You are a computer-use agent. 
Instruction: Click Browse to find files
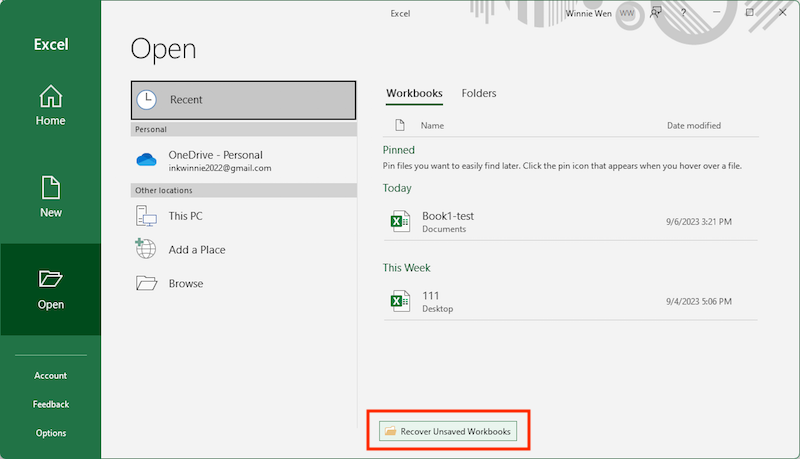coord(243,283)
